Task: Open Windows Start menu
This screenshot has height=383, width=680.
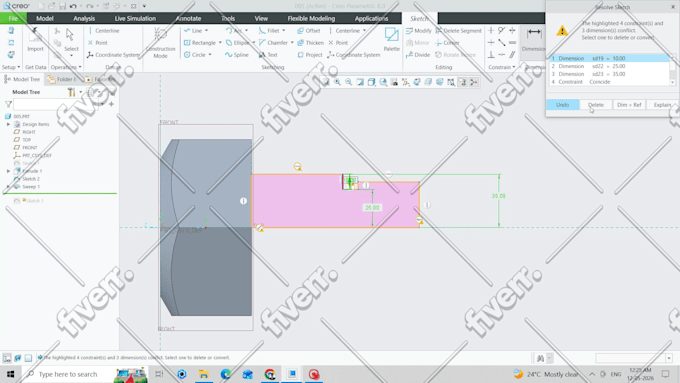Action: tap(10, 374)
